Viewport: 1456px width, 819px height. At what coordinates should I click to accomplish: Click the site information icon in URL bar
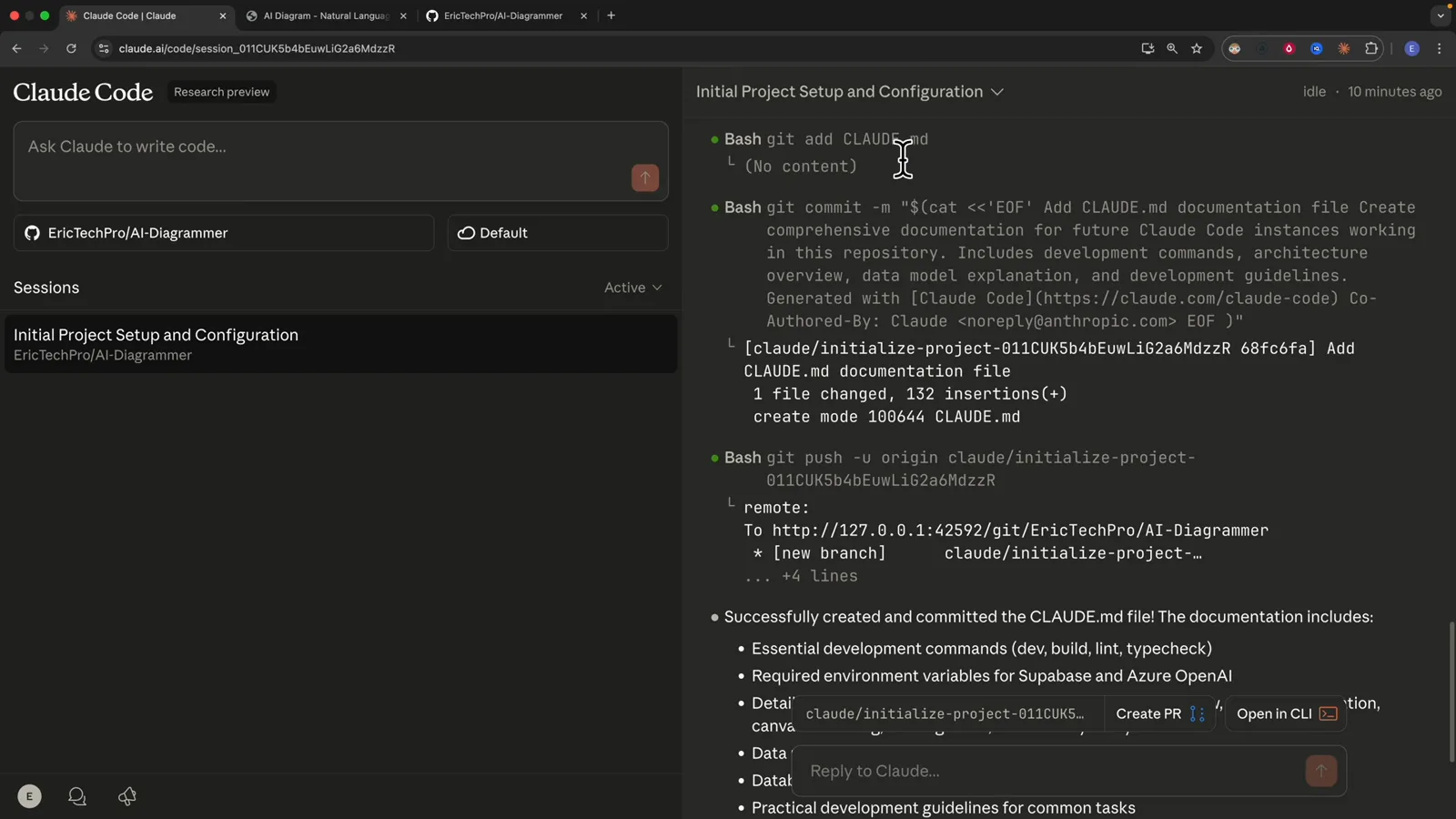point(104,48)
